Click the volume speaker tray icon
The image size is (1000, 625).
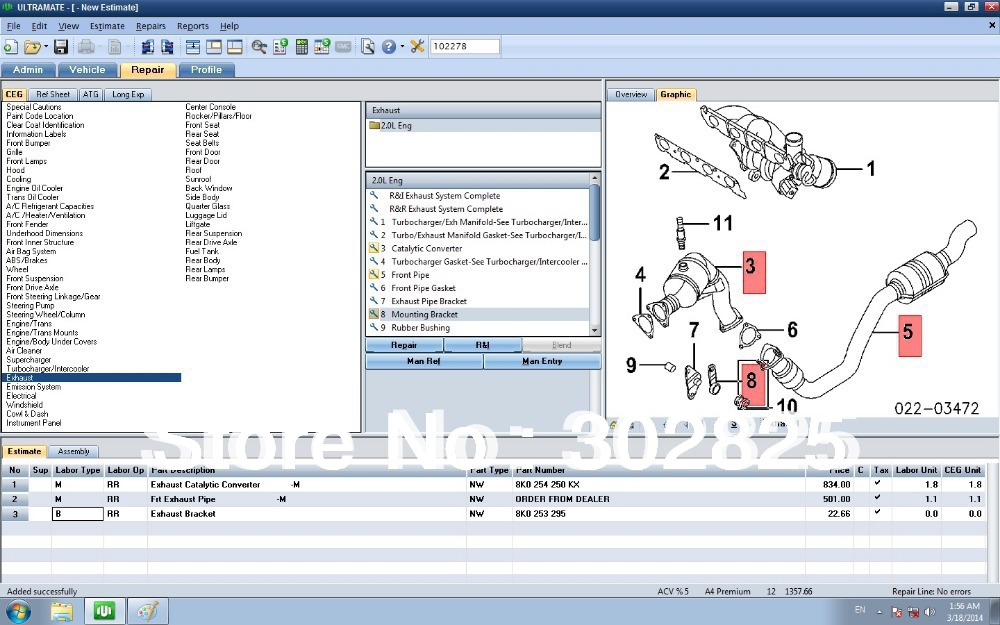(x=929, y=612)
